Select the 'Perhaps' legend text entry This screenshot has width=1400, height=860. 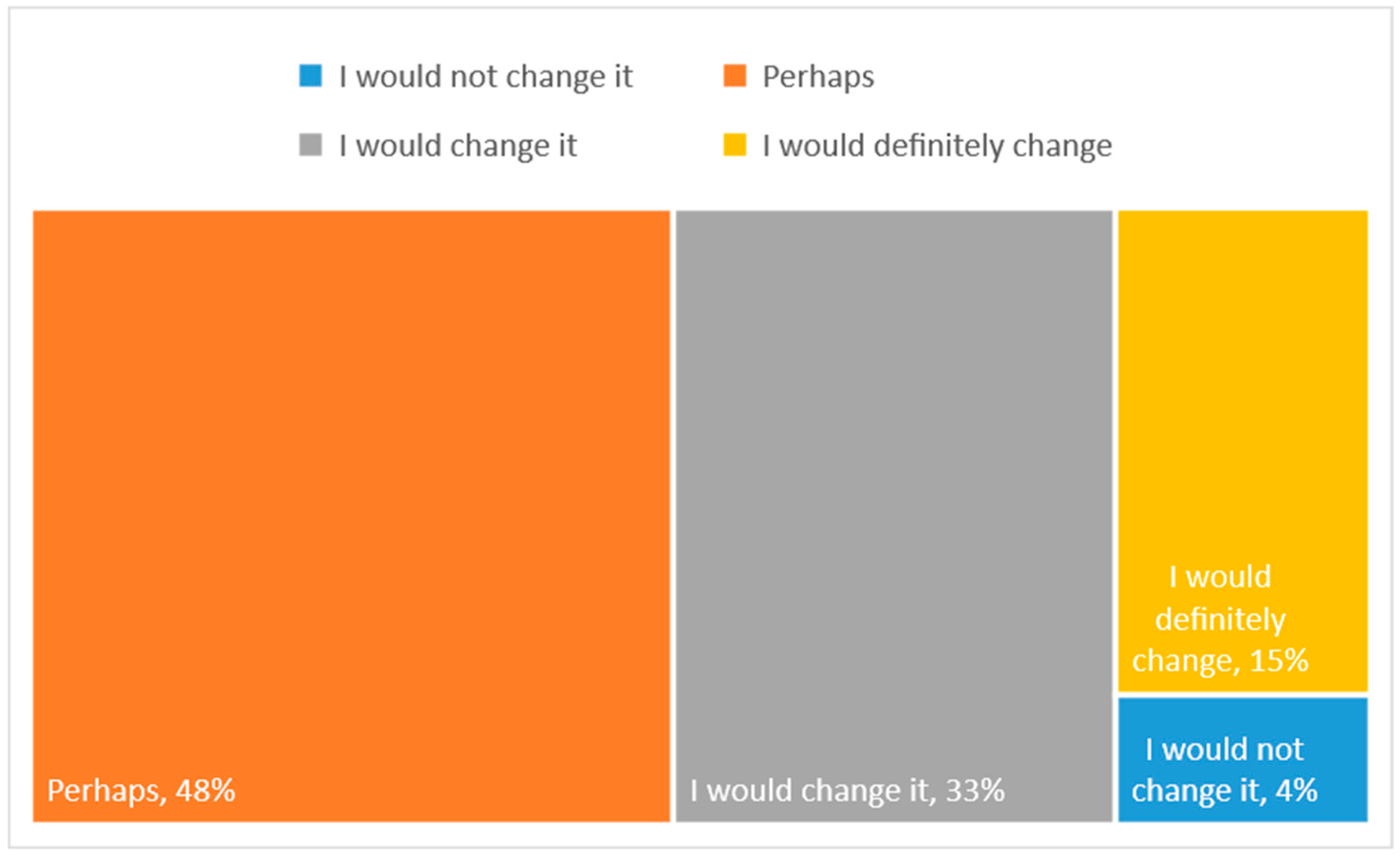pos(818,77)
